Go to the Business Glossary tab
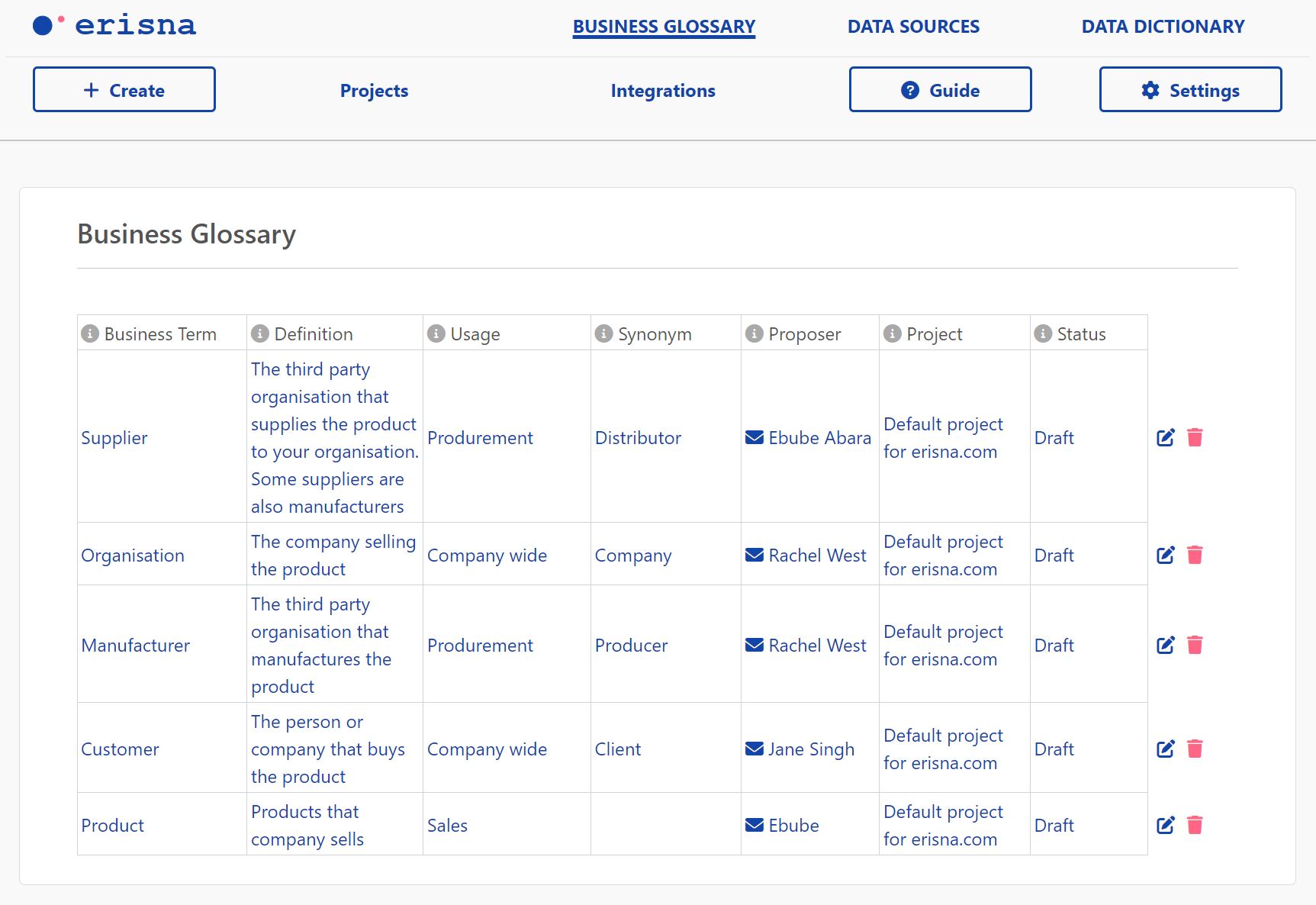 coord(664,27)
